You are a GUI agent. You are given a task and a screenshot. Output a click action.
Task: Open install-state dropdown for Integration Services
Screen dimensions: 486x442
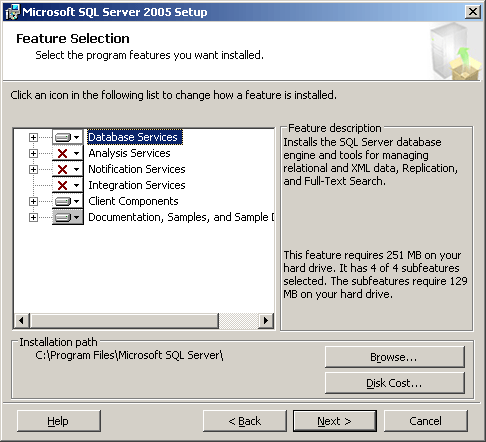pos(68,185)
